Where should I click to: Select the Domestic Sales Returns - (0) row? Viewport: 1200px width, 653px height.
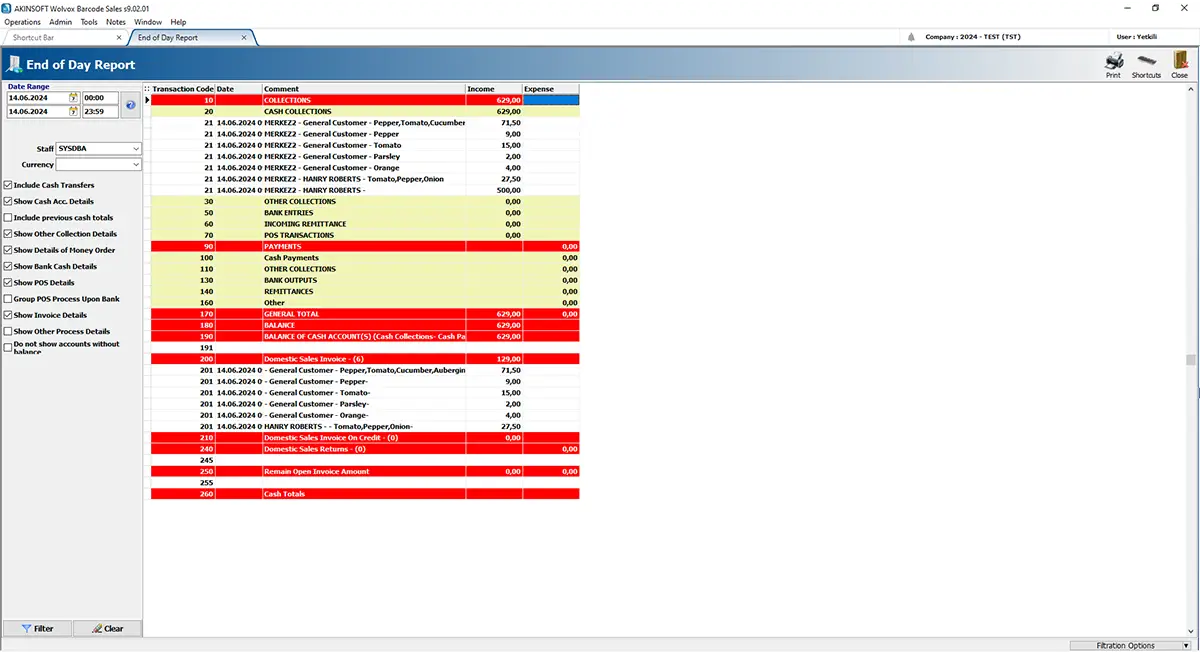365,449
